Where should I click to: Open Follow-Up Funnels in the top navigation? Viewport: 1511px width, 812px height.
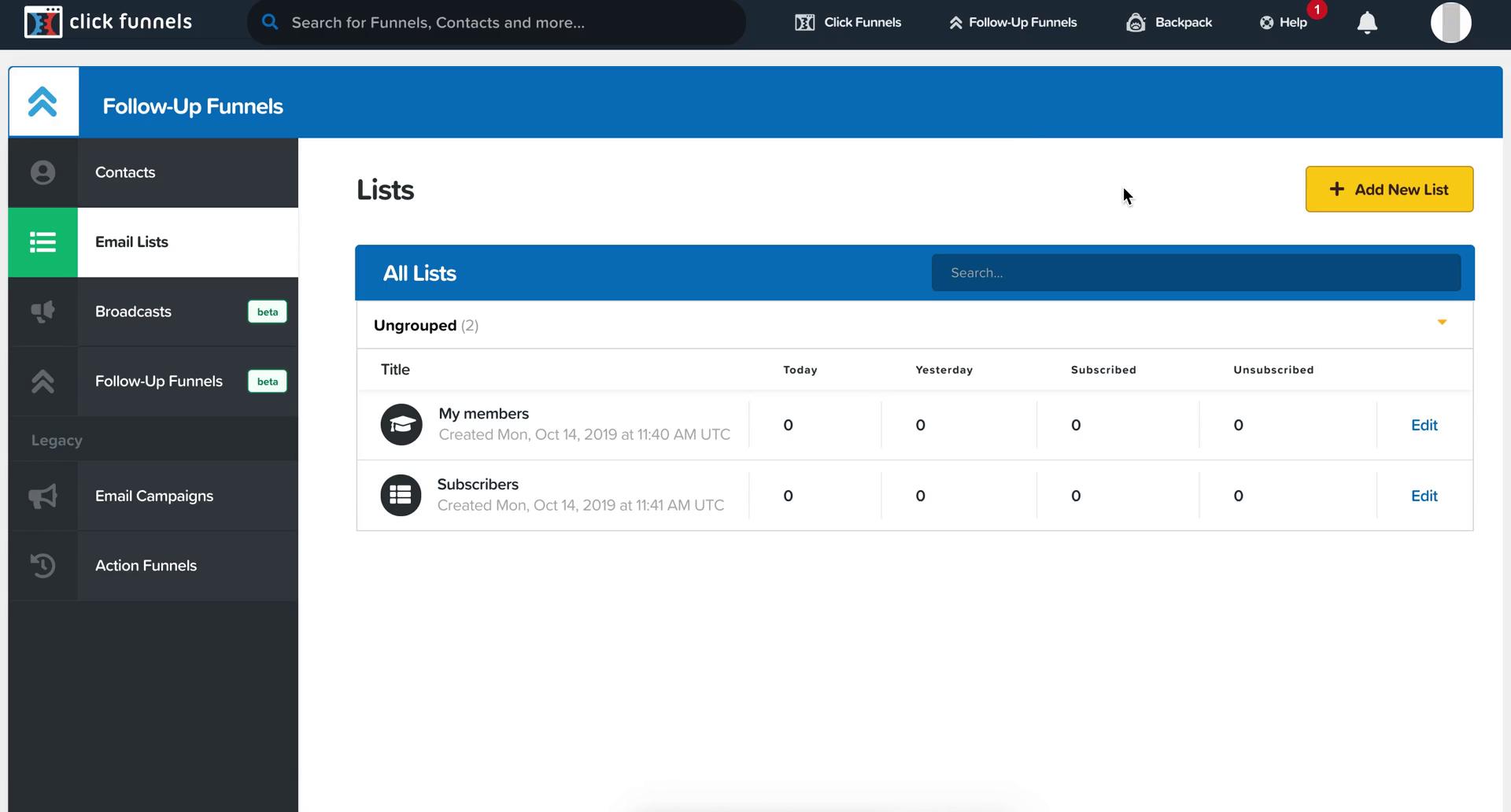pyautogui.click(x=1013, y=22)
